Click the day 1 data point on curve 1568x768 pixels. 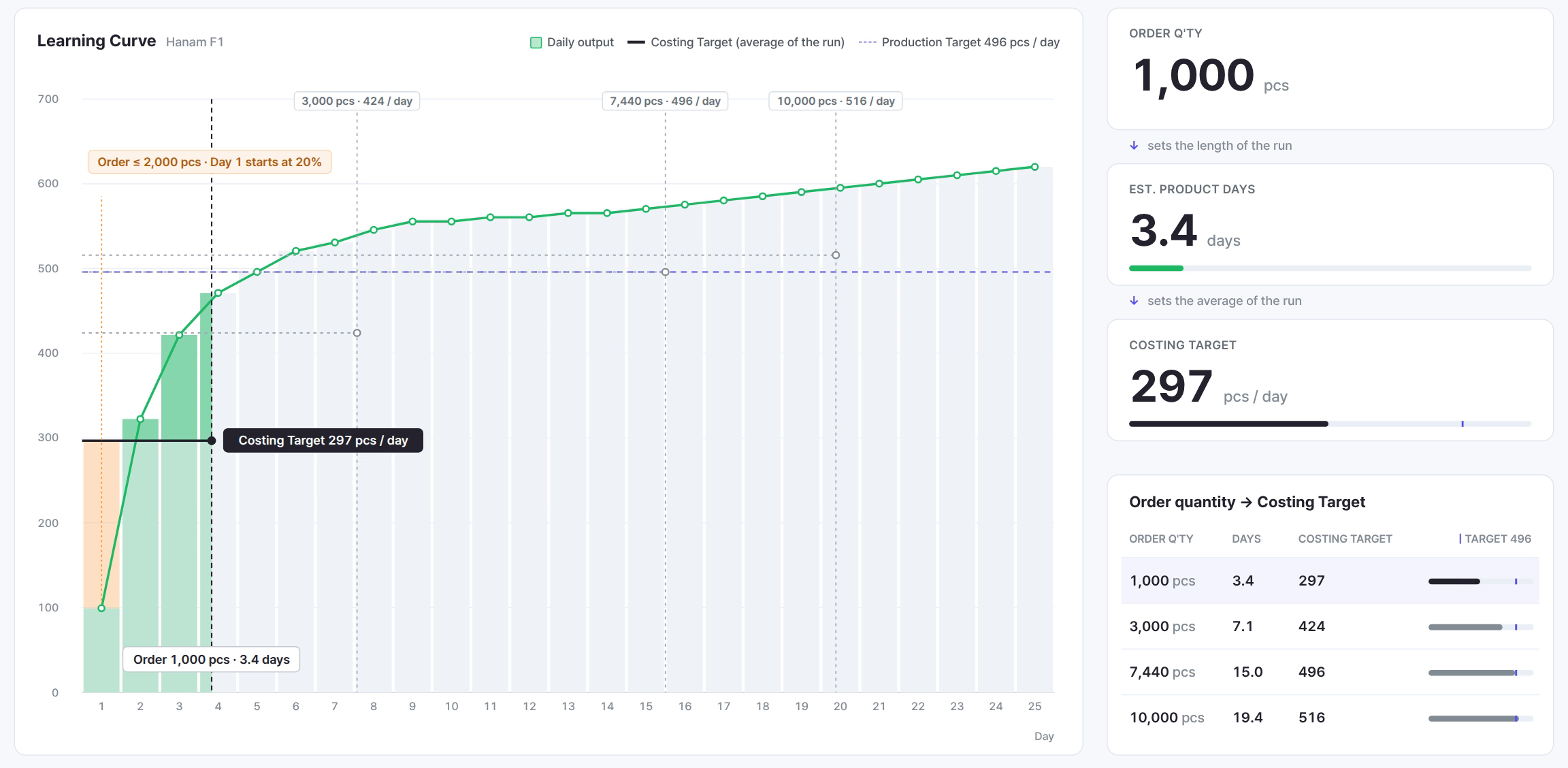point(101,608)
